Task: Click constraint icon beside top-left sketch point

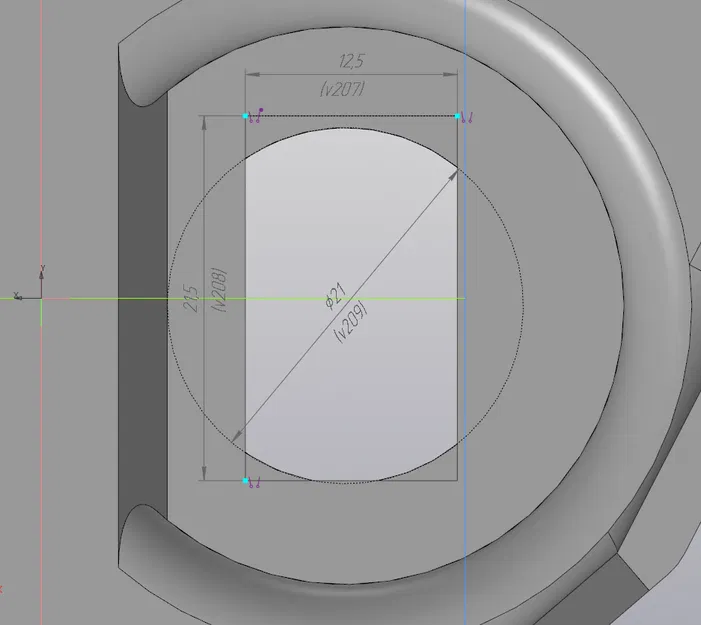Action: (256, 116)
